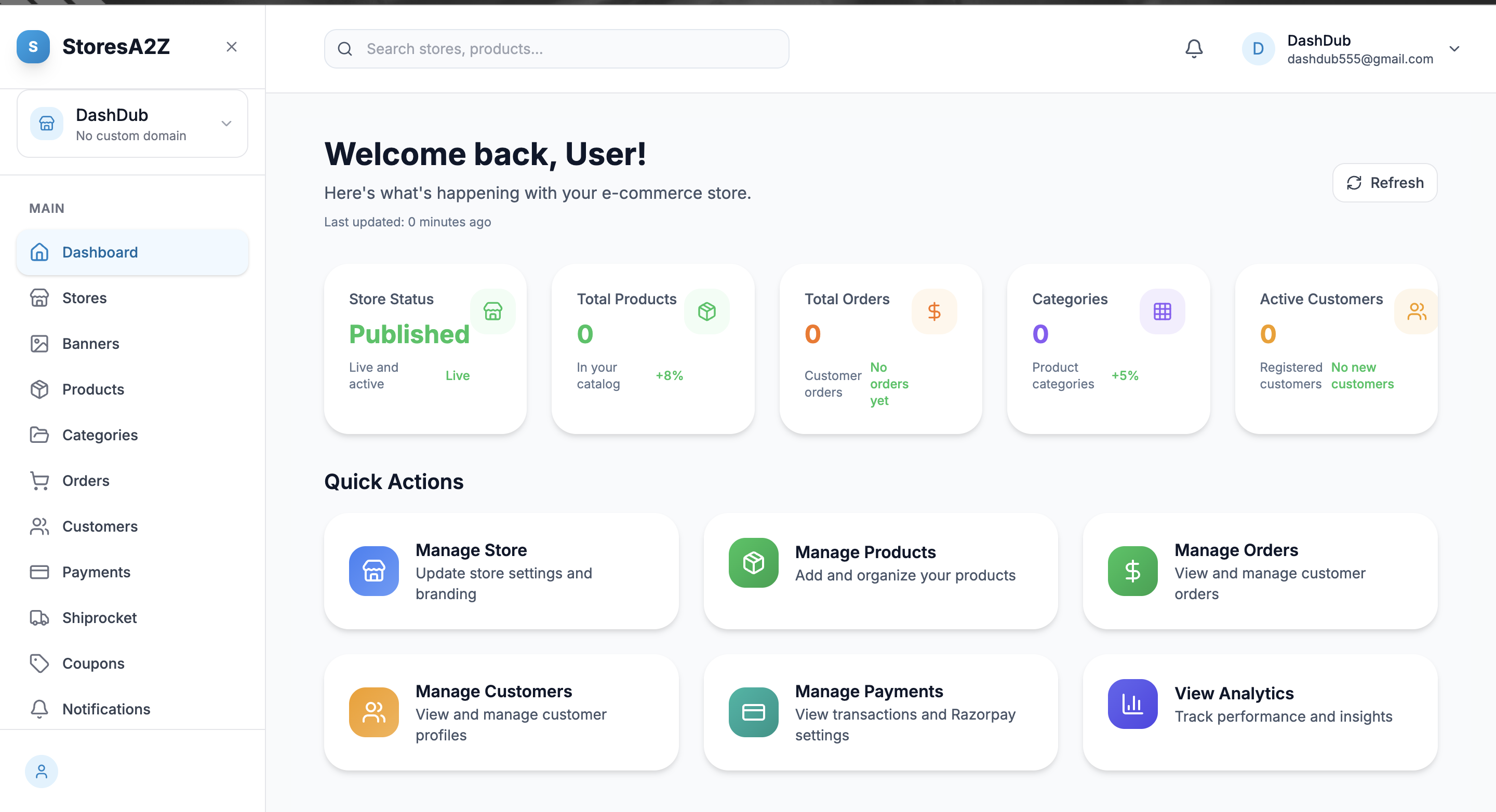Select the Banners image icon
The width and height of the screenshot is (1496, 812).
pyautogui.click(x=39, y=343)
